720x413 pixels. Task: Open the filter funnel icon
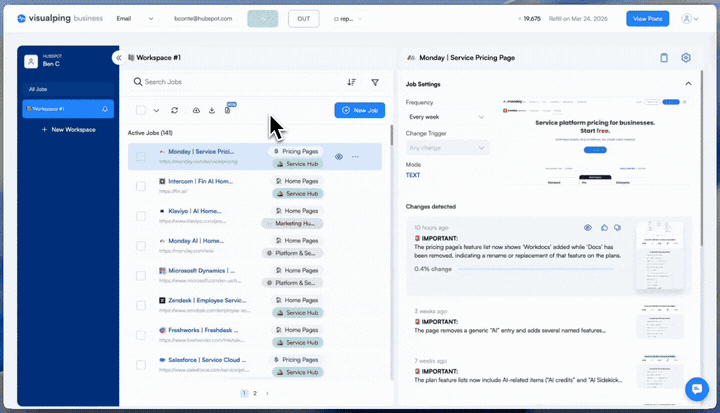[x=375, y=82]
